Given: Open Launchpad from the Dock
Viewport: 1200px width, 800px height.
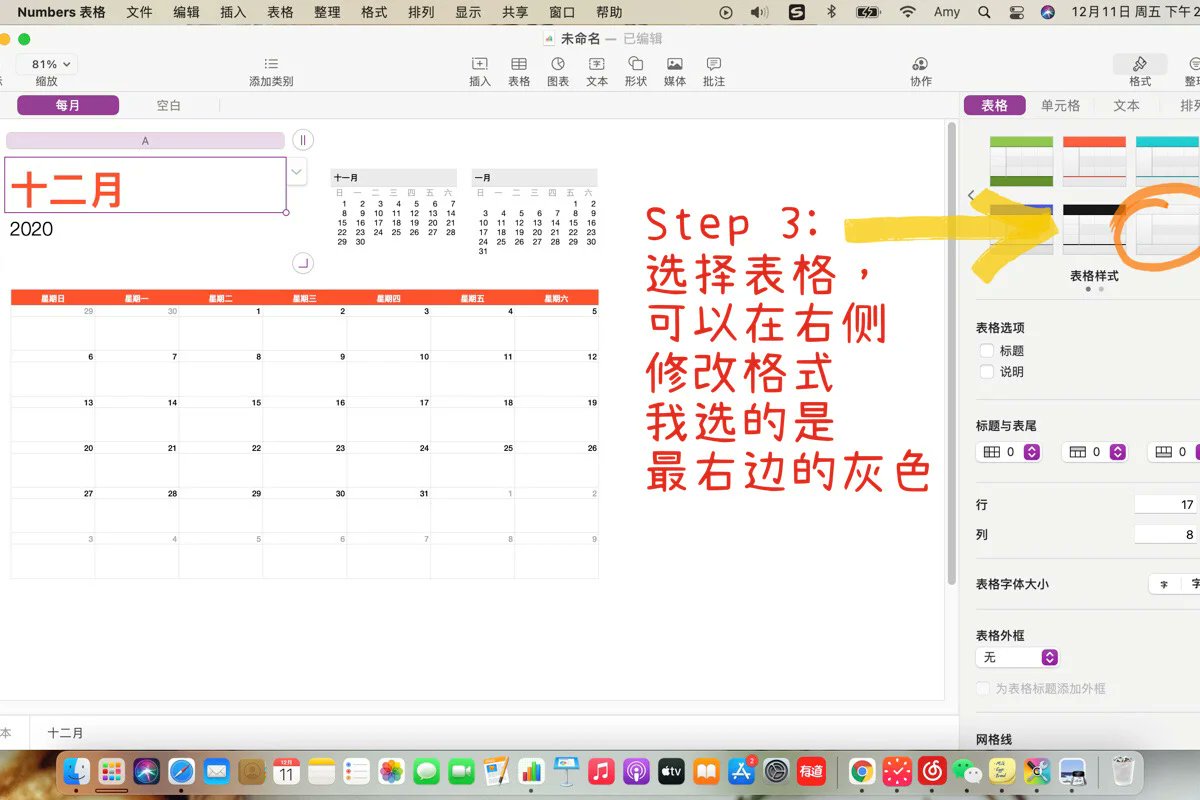Looking at the screenshot, I should point(112,771).
